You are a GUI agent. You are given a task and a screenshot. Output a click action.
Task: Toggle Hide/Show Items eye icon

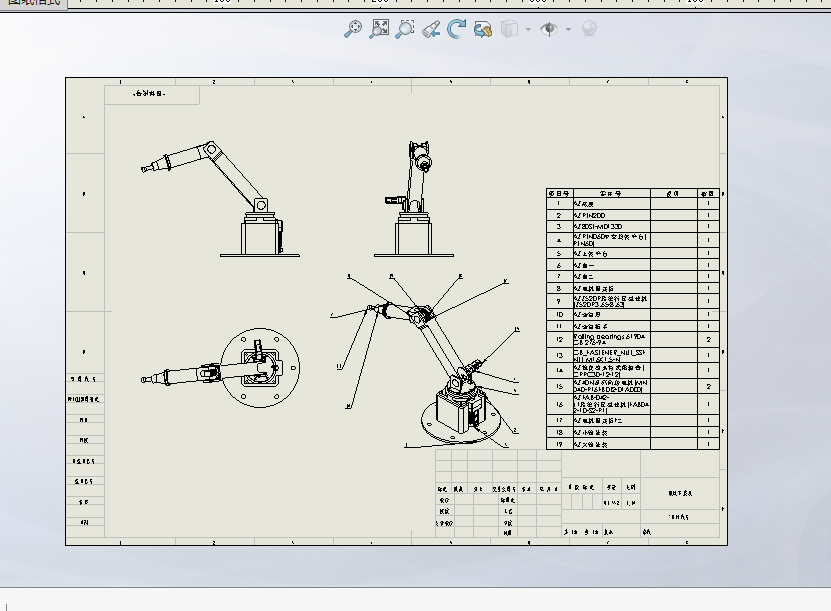click(x=549, y=29)
